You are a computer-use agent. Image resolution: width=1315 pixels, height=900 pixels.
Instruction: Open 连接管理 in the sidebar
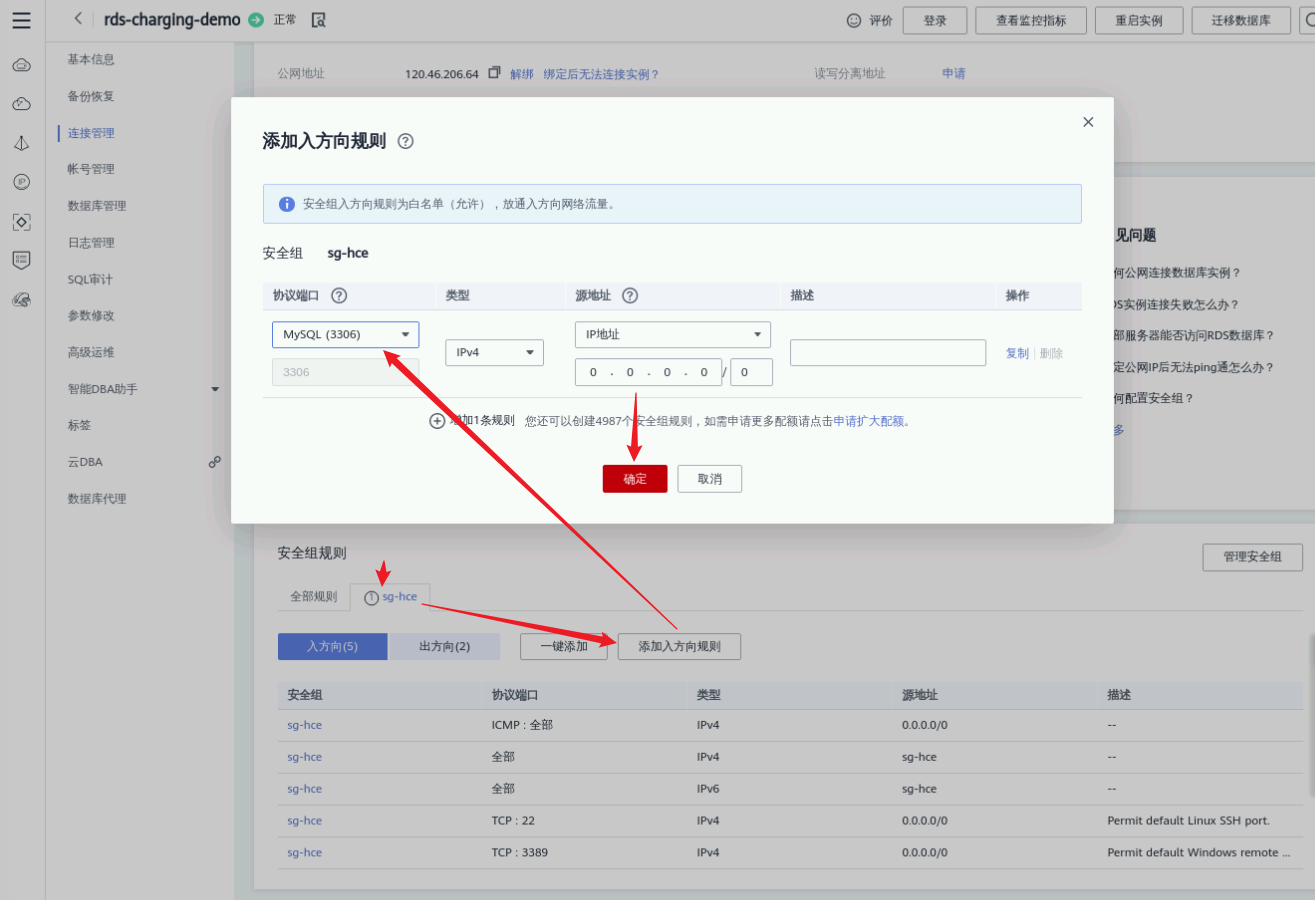[91, 133]
